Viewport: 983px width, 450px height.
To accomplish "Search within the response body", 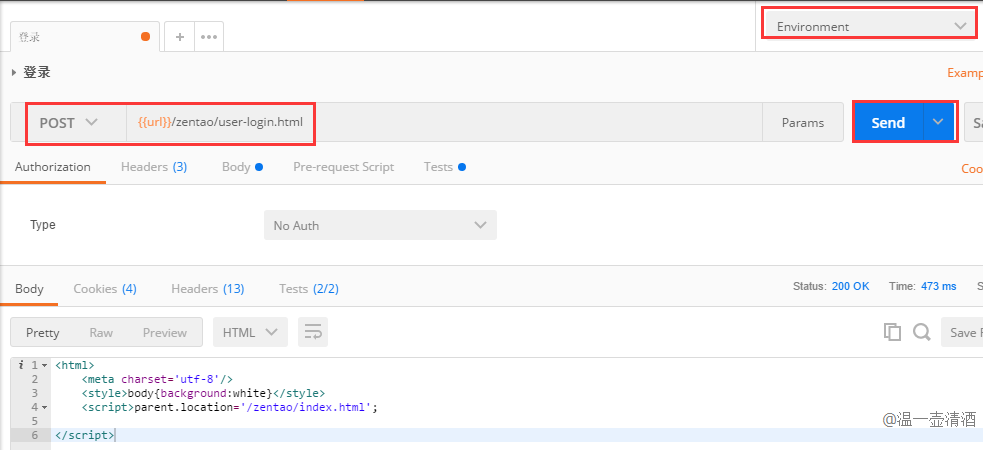I will point(922,332).
